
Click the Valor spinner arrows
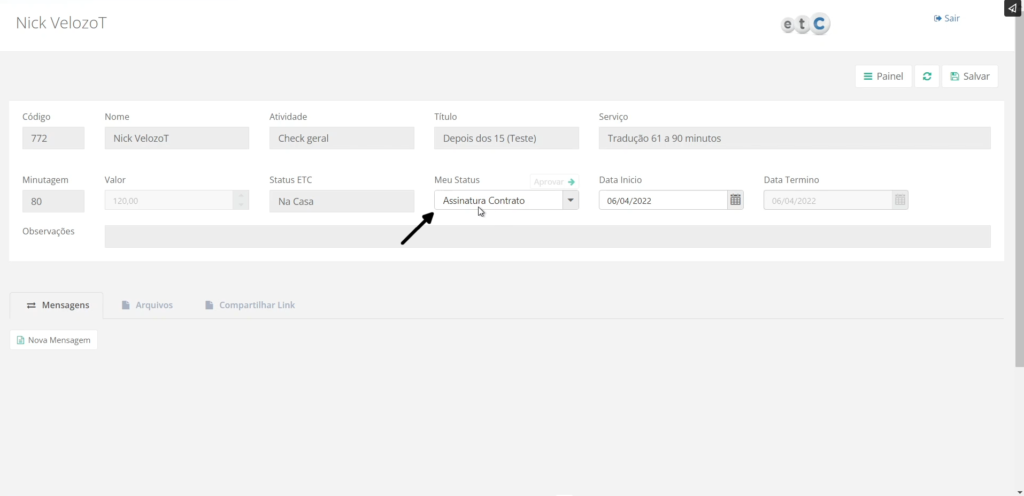point(240,200)
